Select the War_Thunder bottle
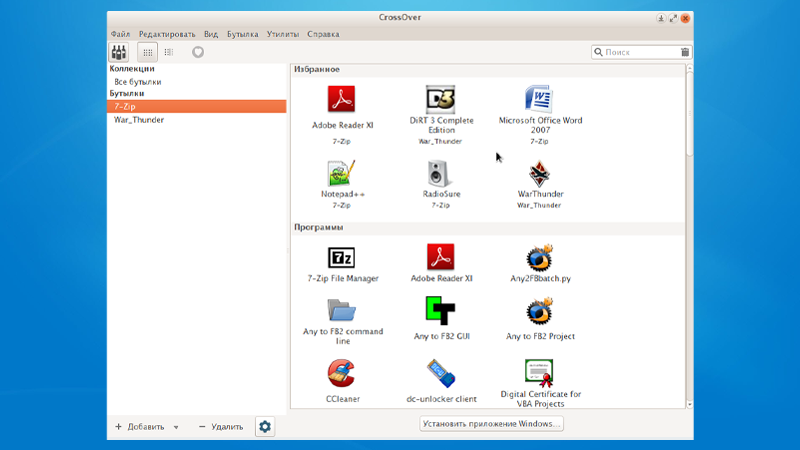The image size is (800, 450). 197,119
